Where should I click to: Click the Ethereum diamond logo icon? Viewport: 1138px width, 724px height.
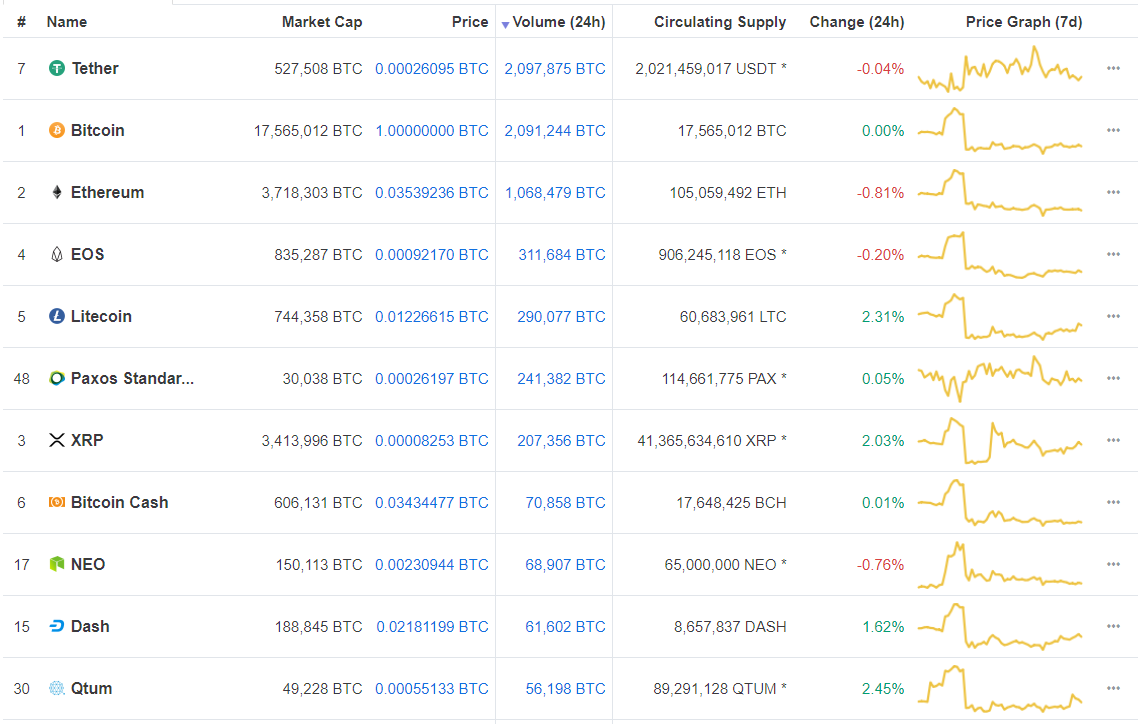pyautogui.click(x=57, y=192)
